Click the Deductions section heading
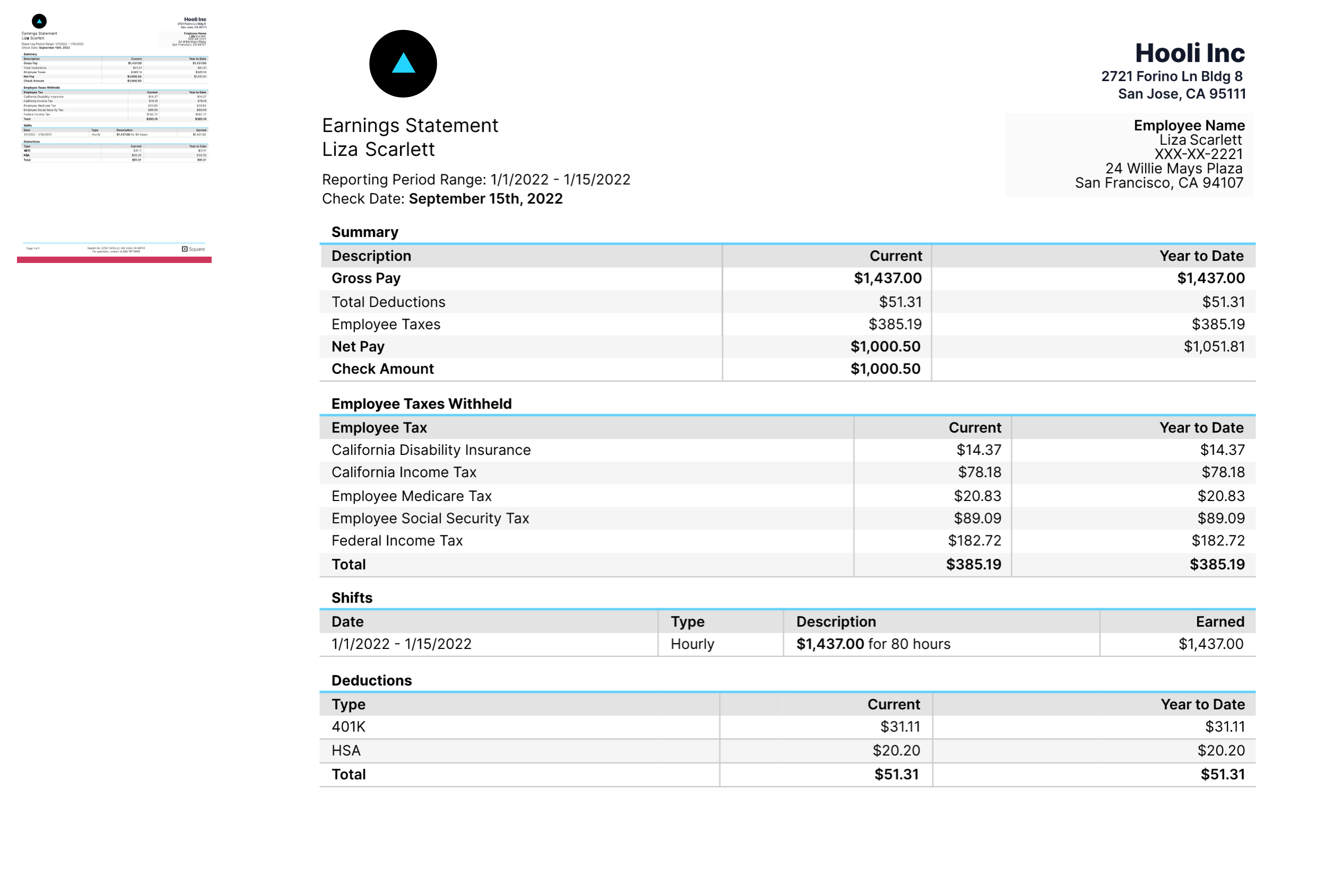The width and height of the screenshot is (1325, 896). tap(371, 680)
